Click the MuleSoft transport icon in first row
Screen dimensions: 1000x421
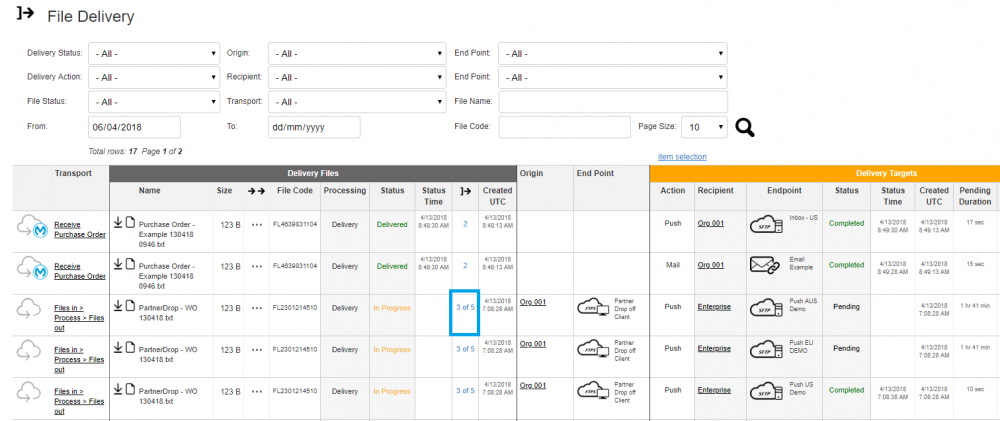point(34,229)
